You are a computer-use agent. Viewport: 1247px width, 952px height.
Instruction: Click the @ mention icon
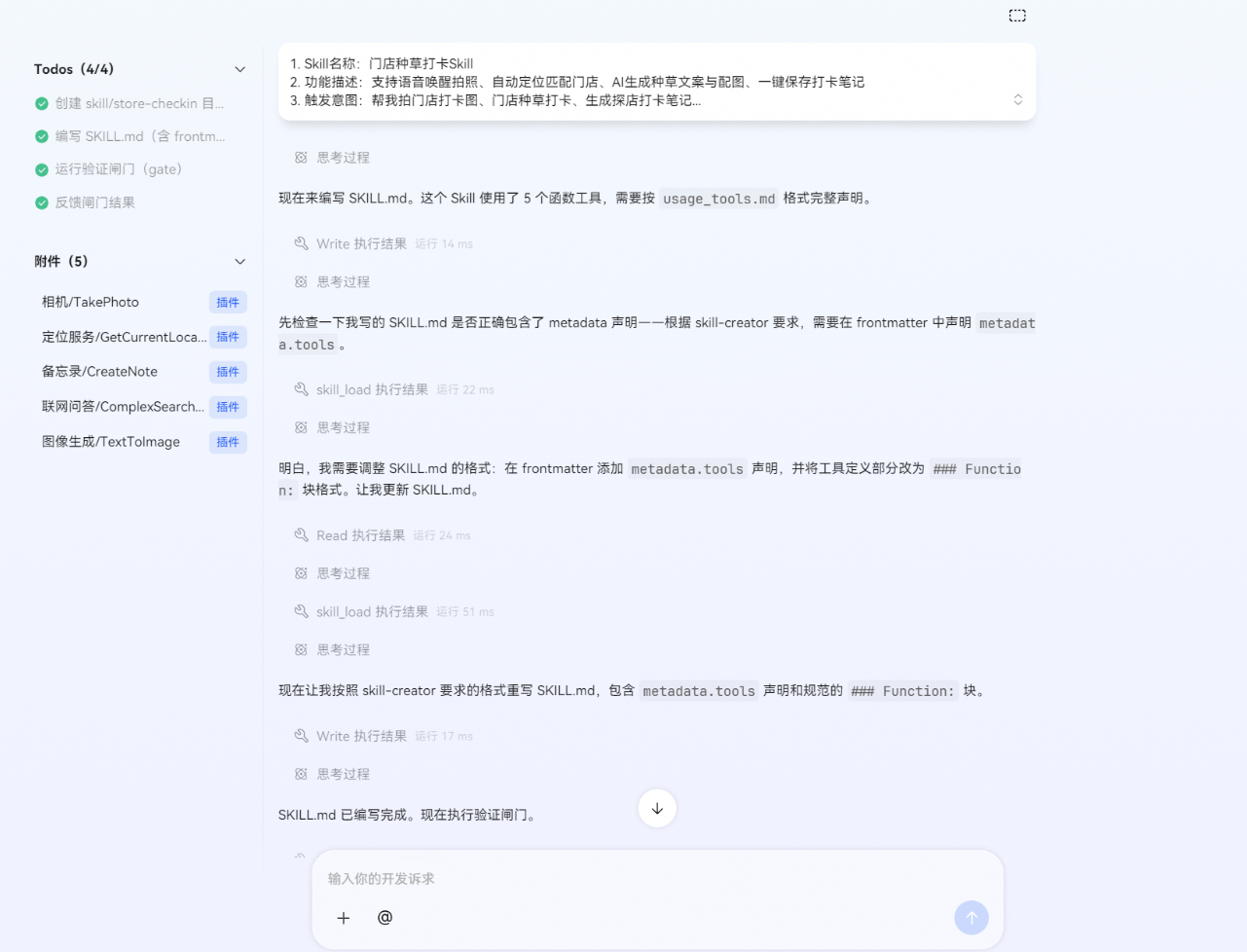coord(385,918)
